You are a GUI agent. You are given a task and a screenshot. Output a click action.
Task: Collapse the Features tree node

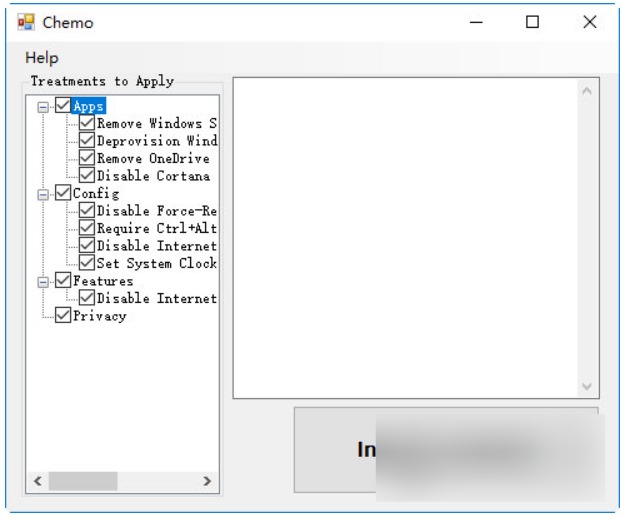43,282
